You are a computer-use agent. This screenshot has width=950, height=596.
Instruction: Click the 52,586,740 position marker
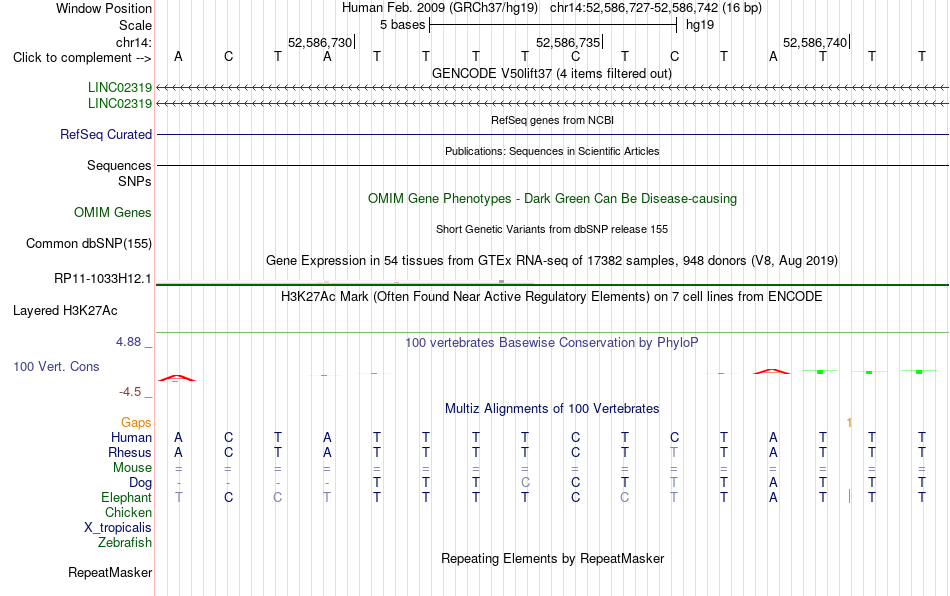(x=815, y=42)
